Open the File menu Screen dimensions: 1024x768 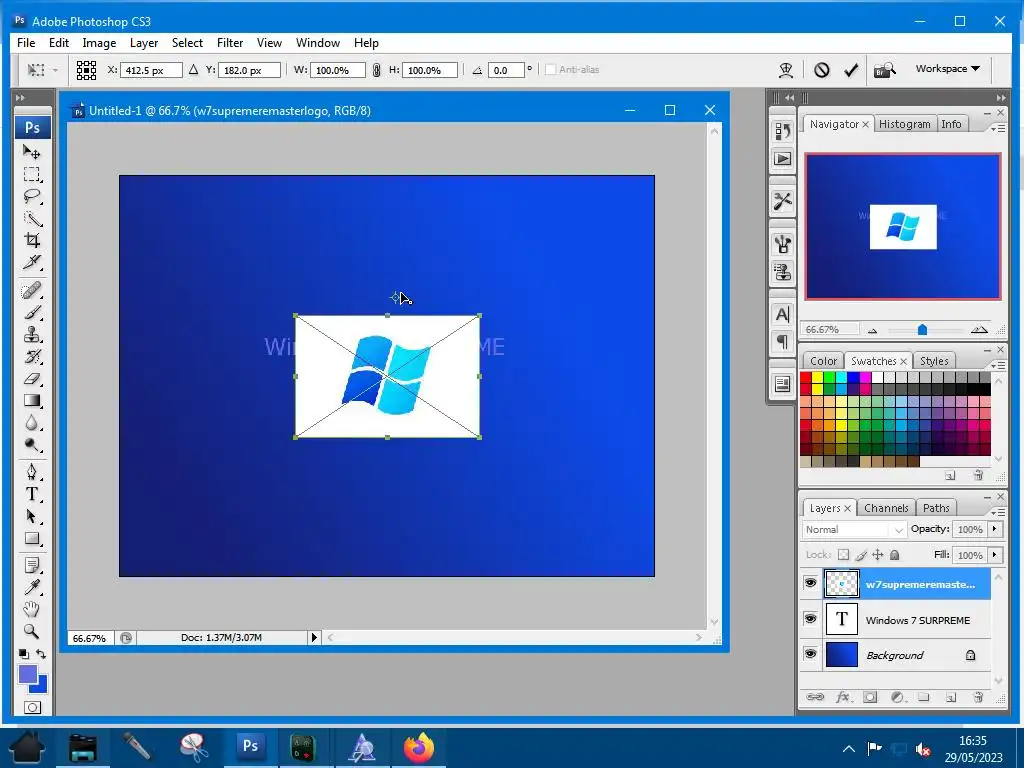point(26,43)
